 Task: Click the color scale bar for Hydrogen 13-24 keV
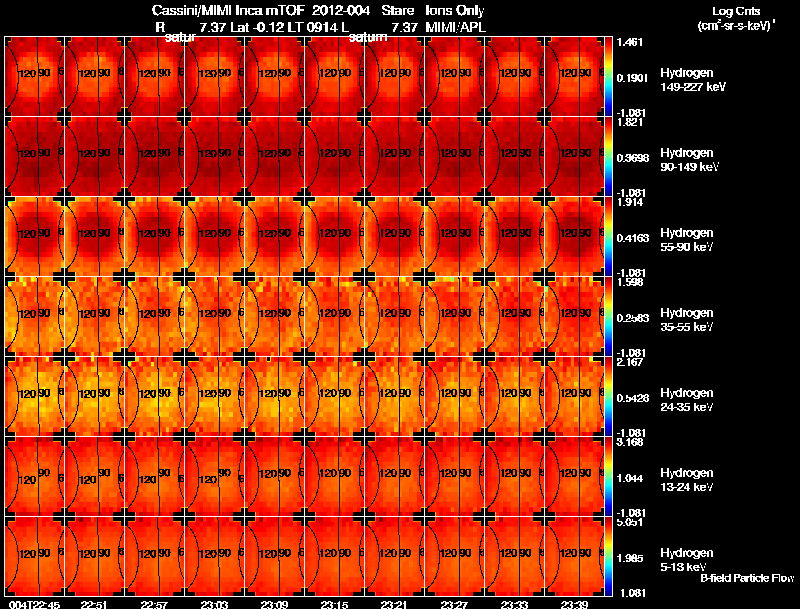(x=608, y=477)
